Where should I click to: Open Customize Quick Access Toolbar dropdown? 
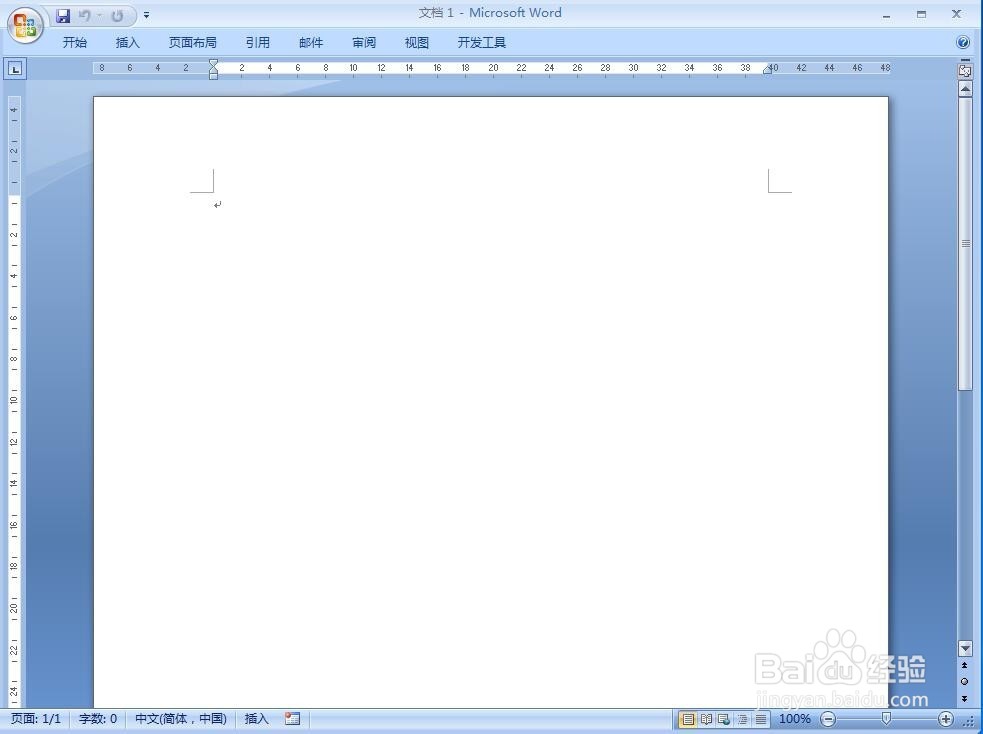[x=146, y=15]
